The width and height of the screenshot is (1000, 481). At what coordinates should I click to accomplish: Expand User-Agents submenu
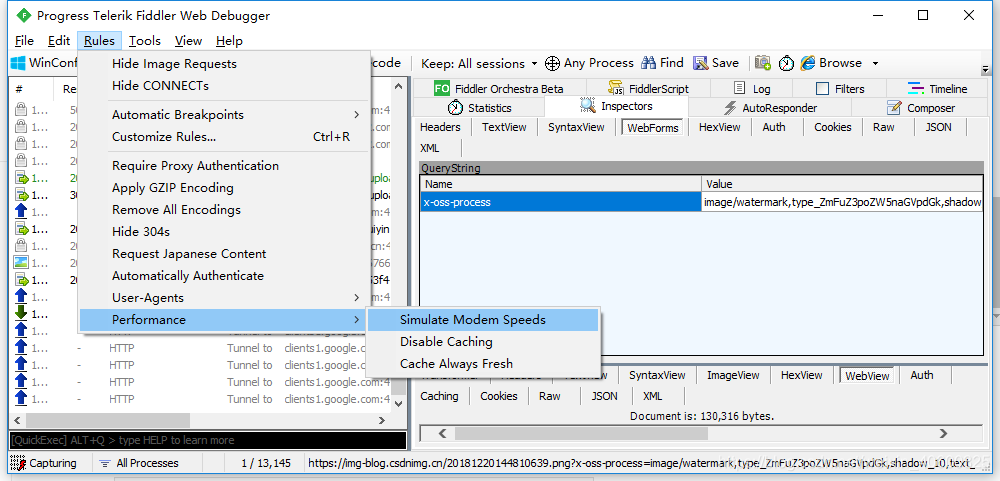[224, 298]
